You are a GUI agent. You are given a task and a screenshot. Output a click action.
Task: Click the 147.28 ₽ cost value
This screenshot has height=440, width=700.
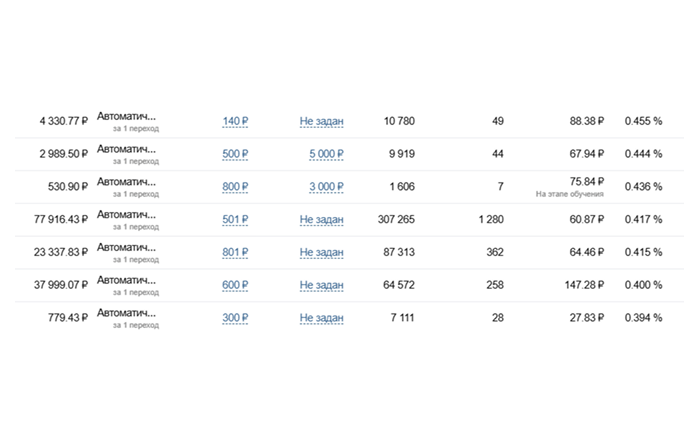580,286
